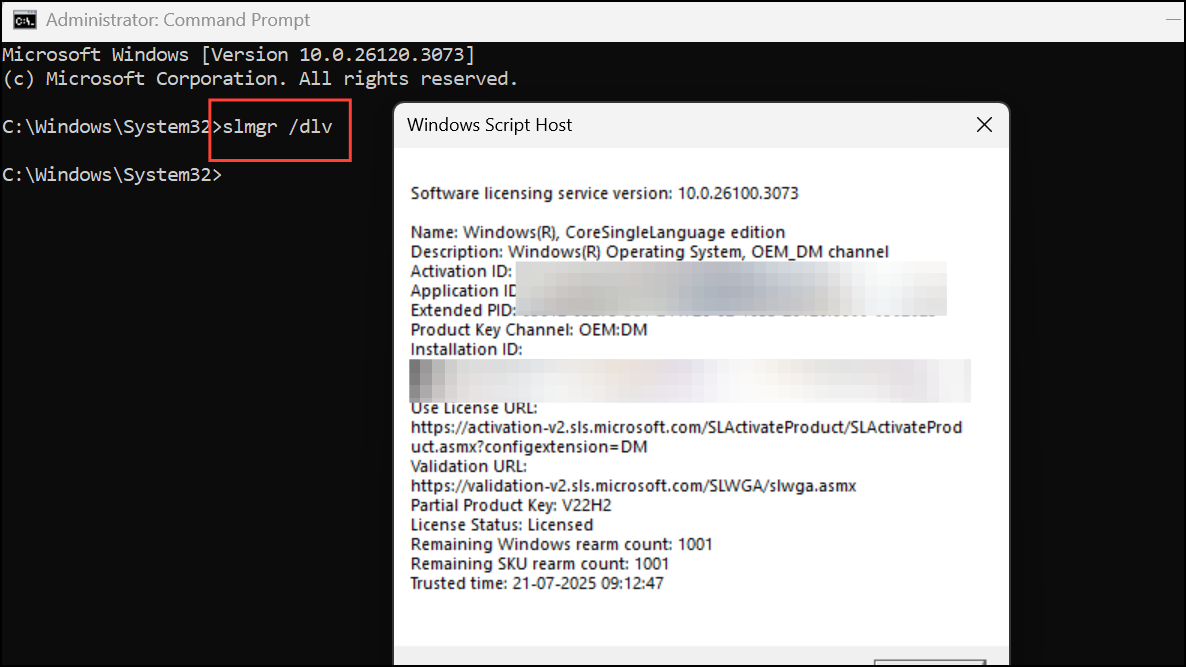Close the Windows Script Host dialog
This screenshot has height=667, width=1186.
984,125
